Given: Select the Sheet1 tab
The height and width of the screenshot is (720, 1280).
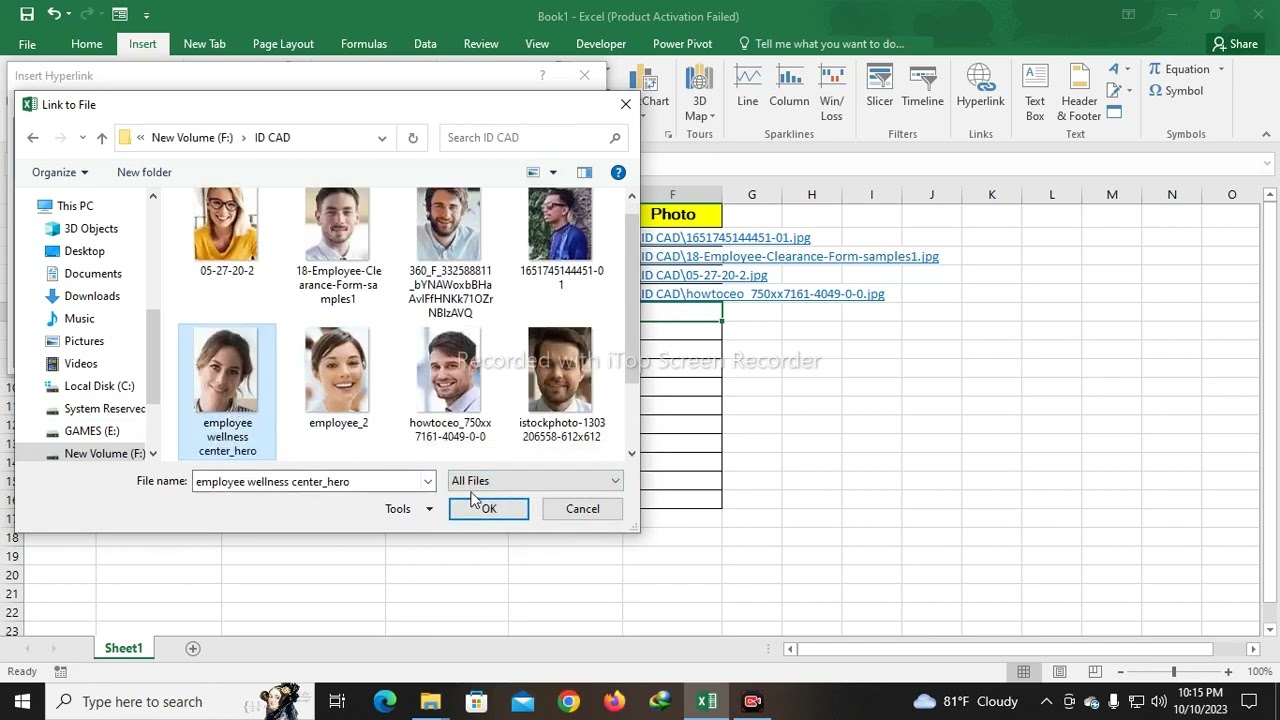Looking at the screenshot, I should pyautogui.click(x=124, y=648).
